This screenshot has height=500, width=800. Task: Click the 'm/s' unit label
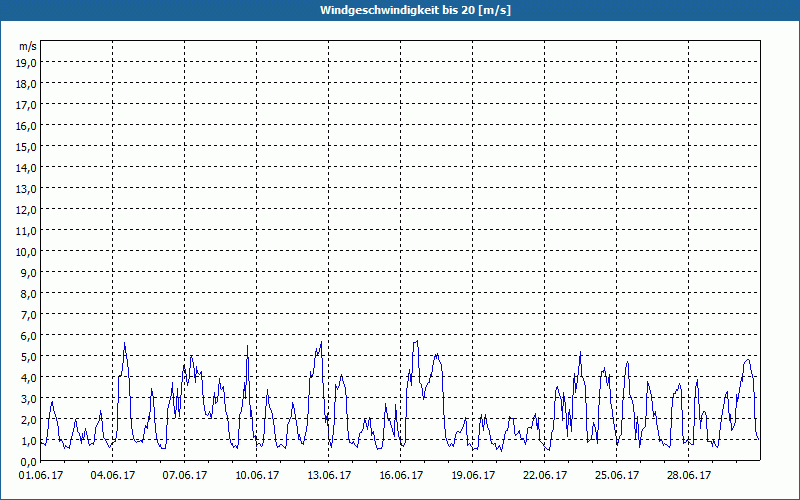click(28, 46)
